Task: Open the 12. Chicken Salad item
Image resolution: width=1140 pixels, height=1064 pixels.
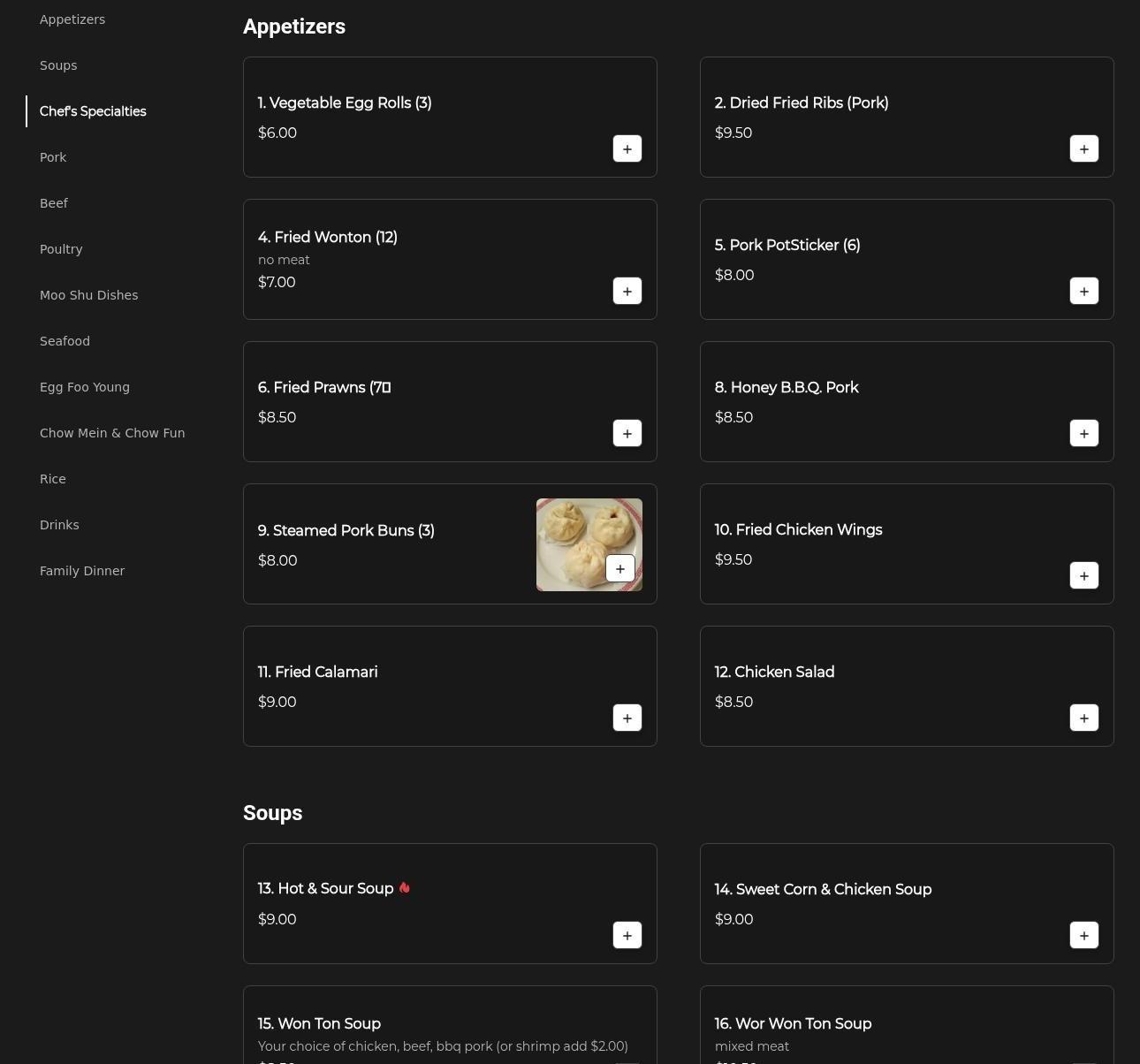Action: tap(907, 687)
